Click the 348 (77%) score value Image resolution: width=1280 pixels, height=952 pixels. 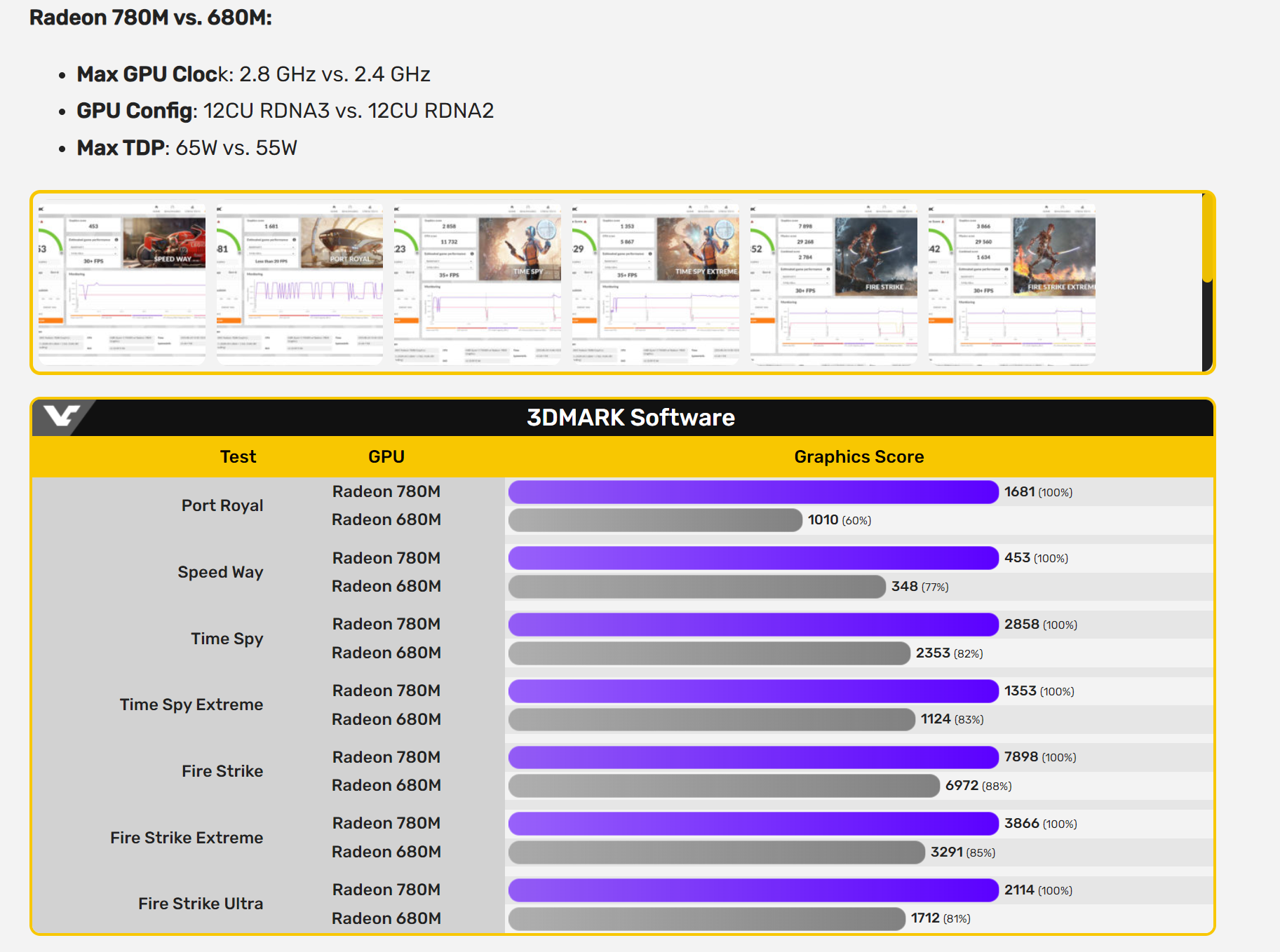919,587
